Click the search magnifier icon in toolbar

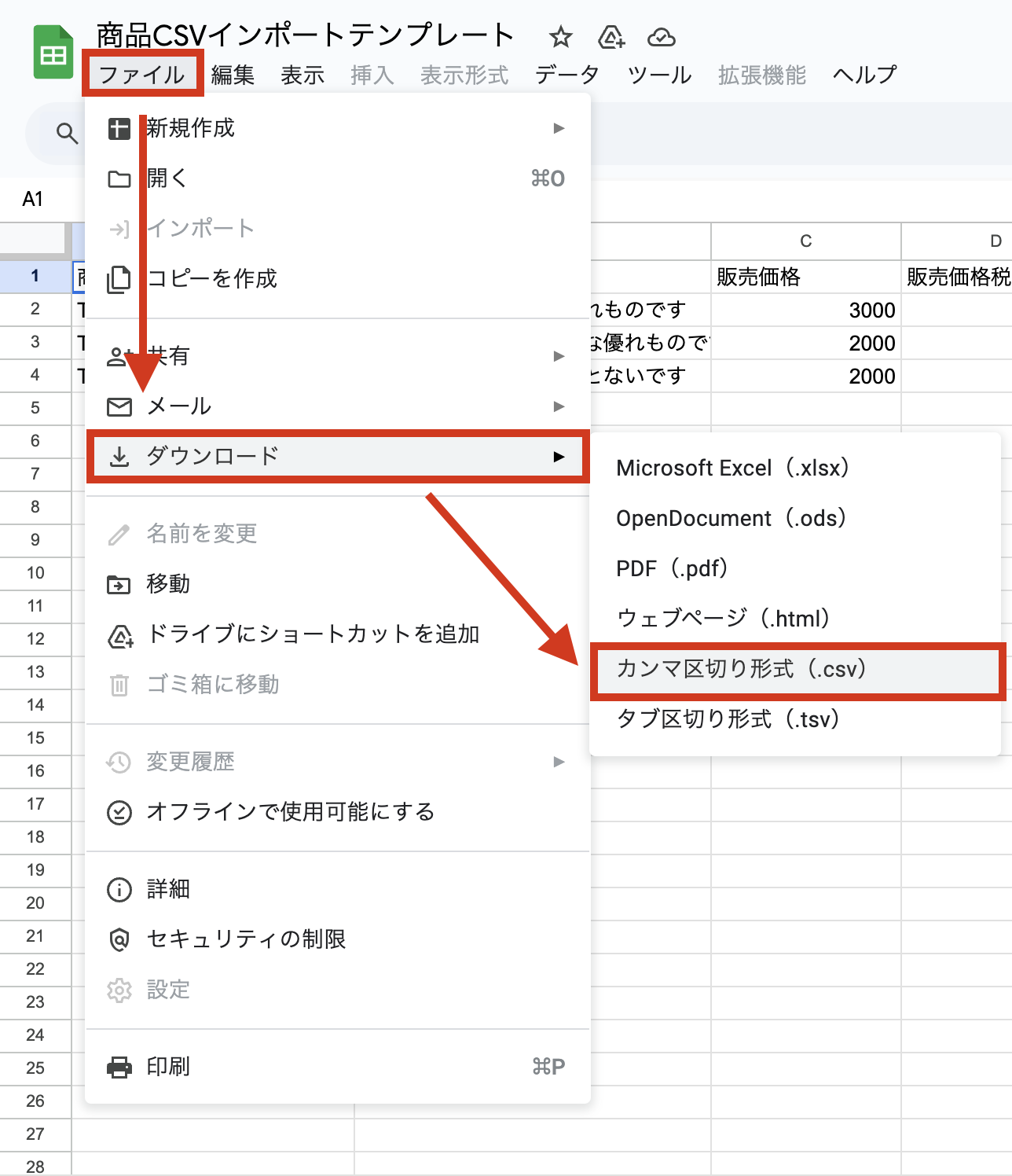68,134
